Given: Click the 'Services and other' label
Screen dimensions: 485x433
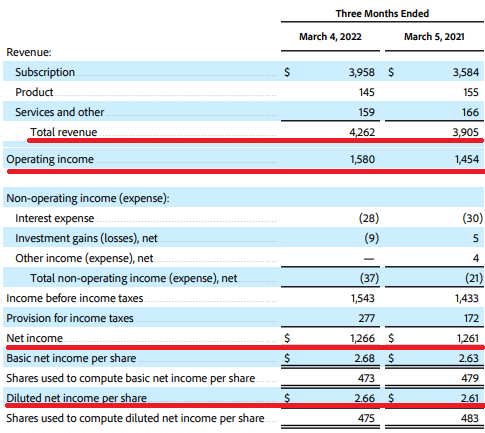Looking at the screenshot, I should point(60,112).
